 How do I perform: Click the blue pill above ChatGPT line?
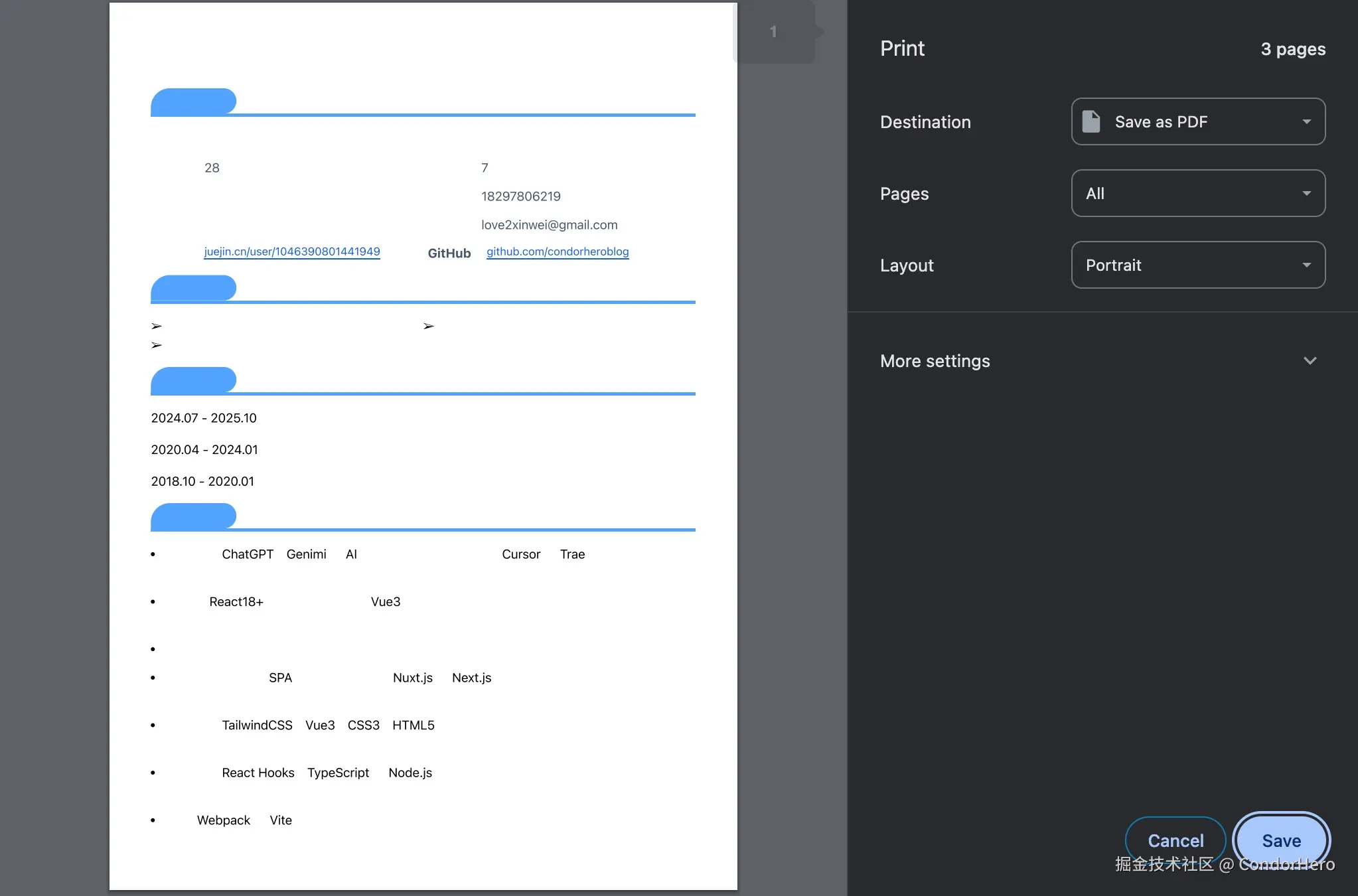point(194,516)
